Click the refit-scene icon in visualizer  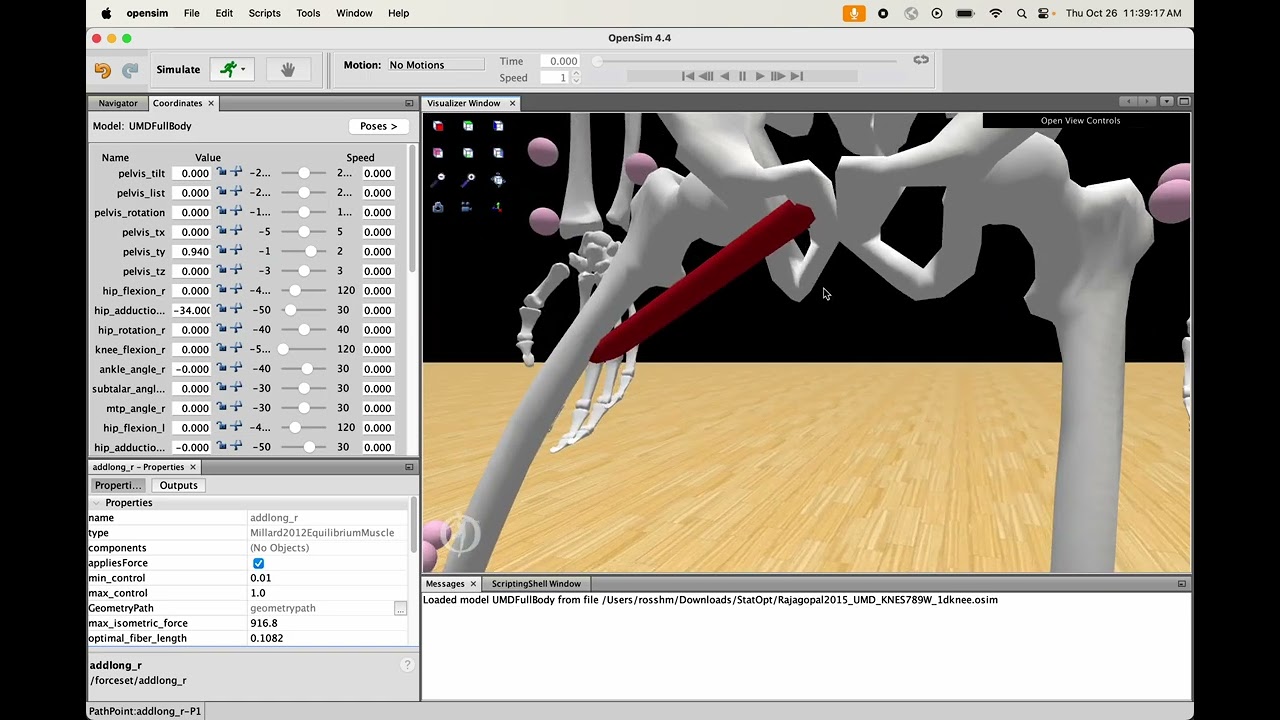[x=498, y=179]
